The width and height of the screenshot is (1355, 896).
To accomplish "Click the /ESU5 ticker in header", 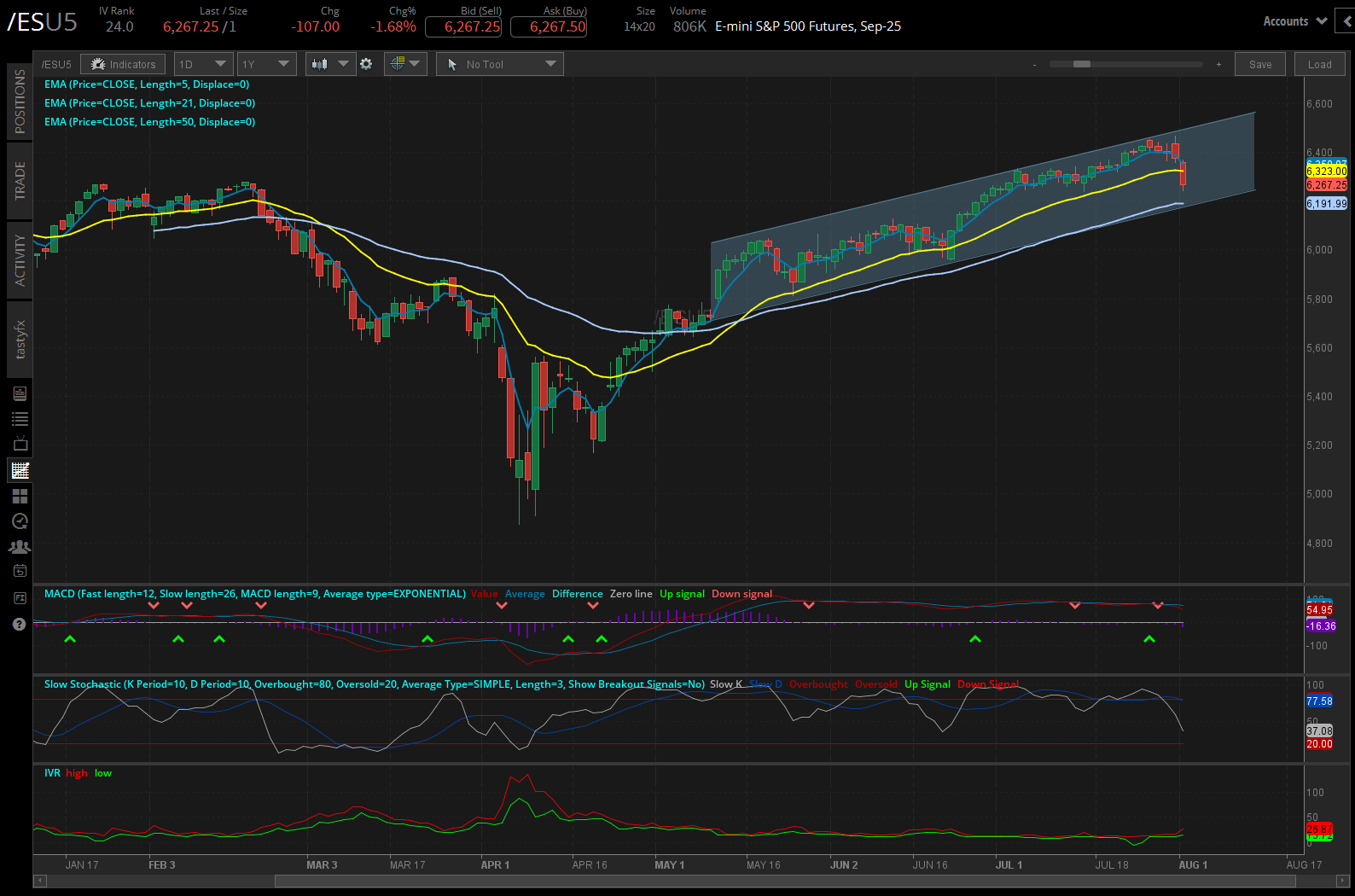I will (42, 22).
